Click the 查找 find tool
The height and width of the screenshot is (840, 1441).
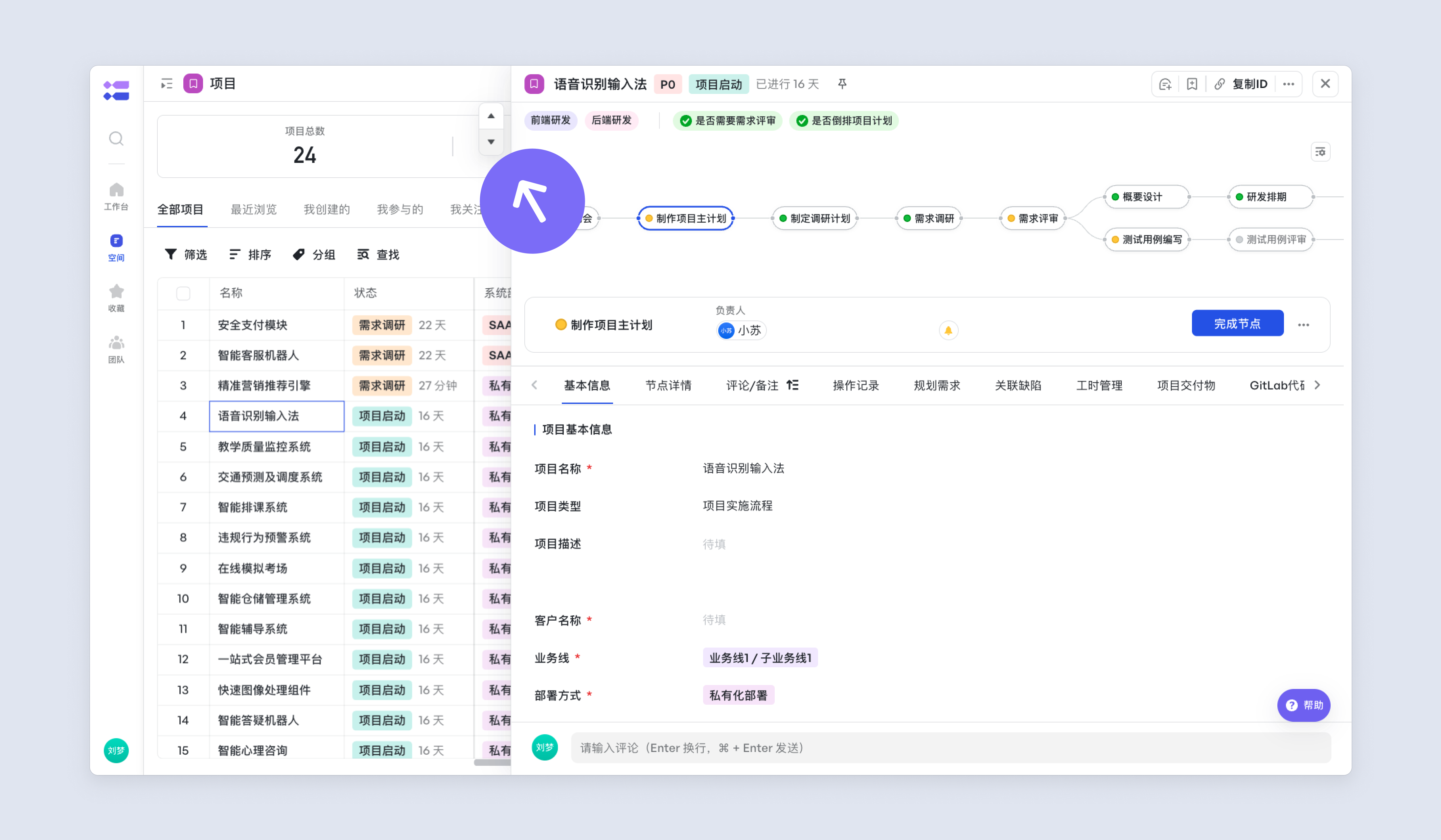pos(378,254)
